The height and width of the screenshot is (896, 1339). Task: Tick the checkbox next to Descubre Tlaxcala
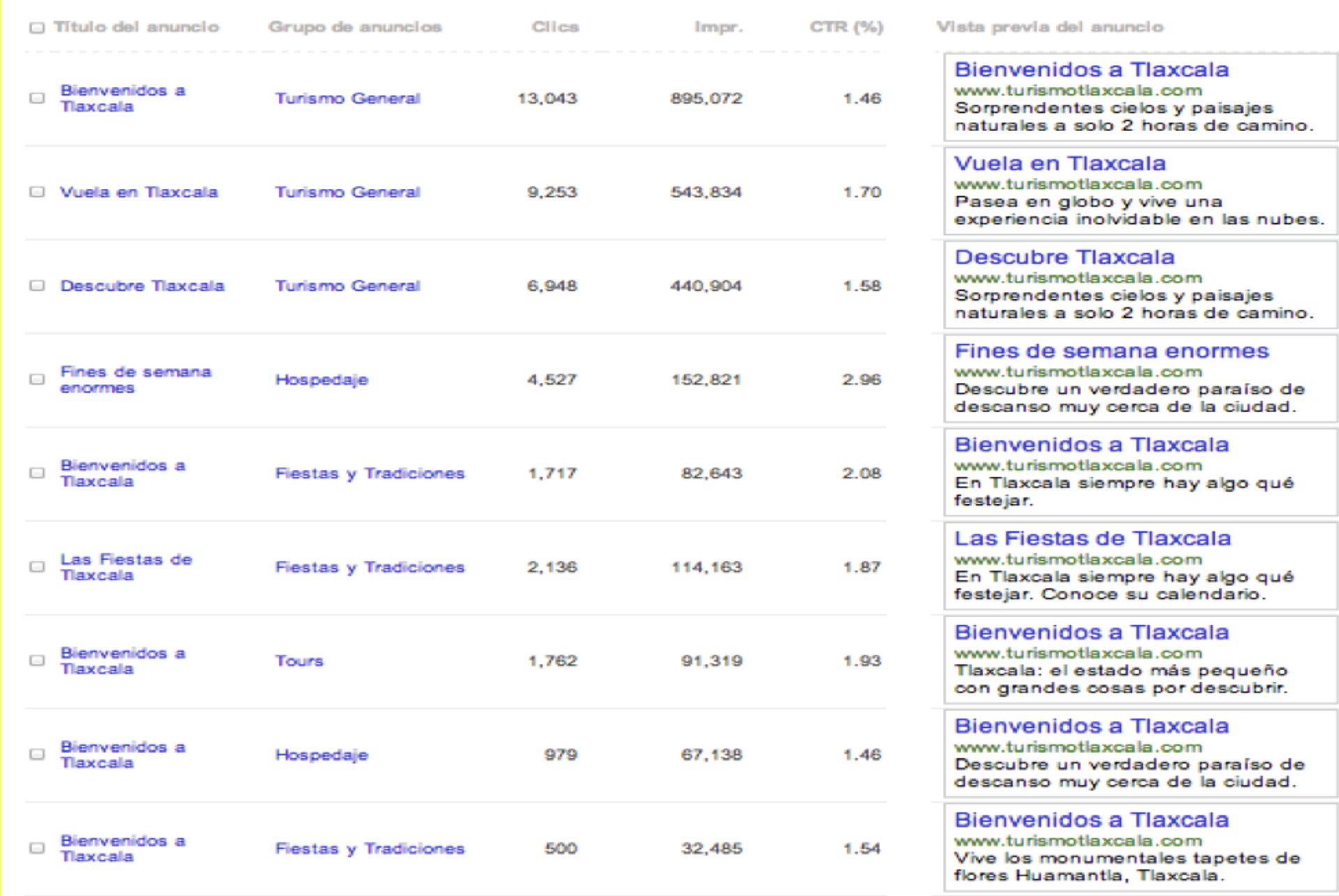coord(37,286)
